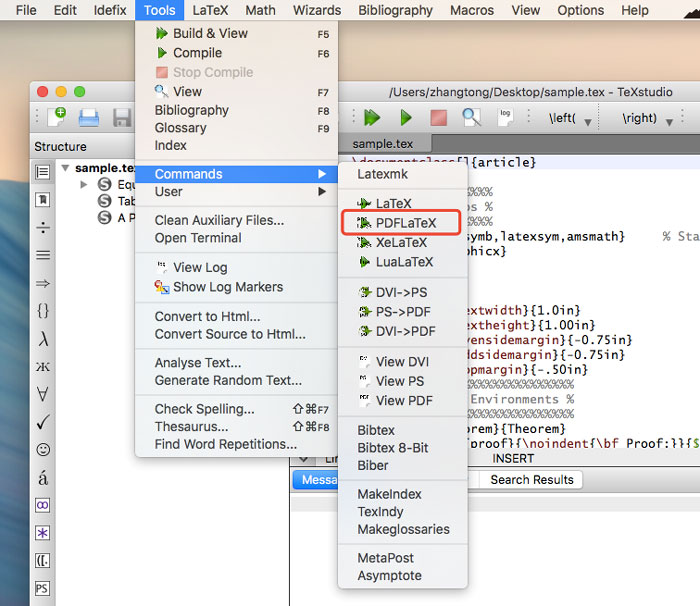The image size is (700, 606).
Task: Click the Save toolbar icon
Action: [121, 118]
